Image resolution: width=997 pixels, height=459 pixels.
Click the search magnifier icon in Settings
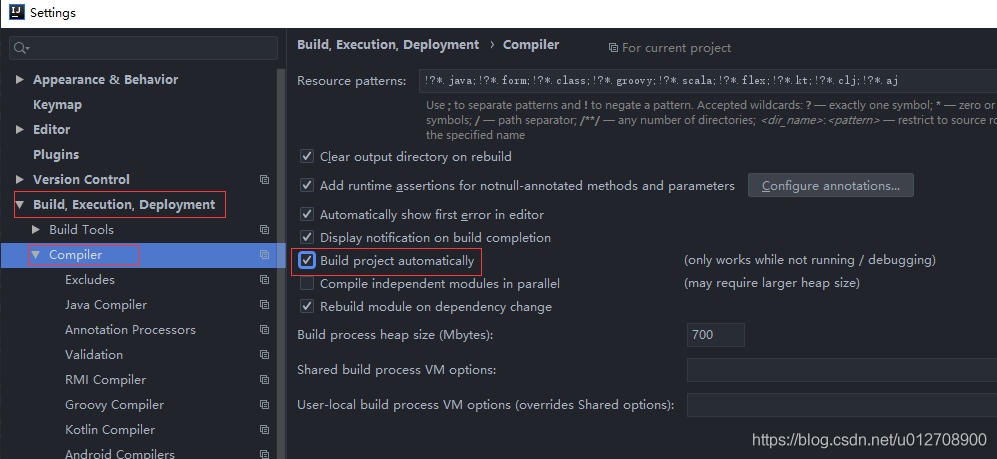click(21, 48)
